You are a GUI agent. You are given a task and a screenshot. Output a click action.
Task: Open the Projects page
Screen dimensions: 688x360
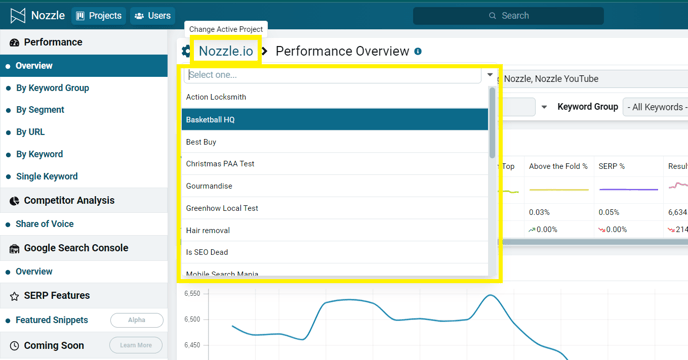coord(99,16)
